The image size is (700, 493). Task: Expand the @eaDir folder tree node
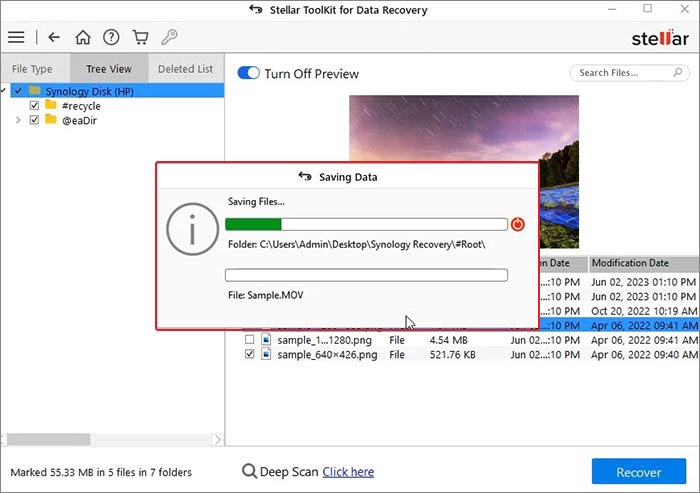(x=18, y=120)
